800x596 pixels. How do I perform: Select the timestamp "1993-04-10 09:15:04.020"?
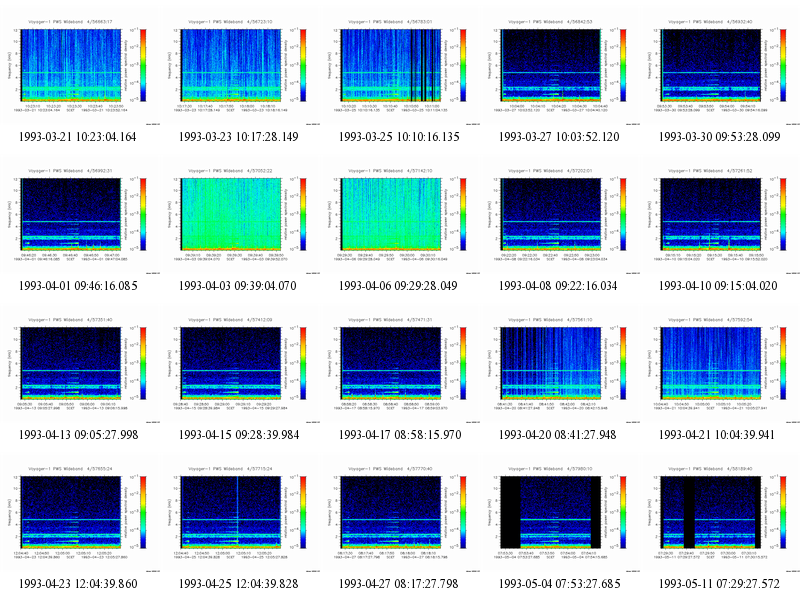(718, 286)
